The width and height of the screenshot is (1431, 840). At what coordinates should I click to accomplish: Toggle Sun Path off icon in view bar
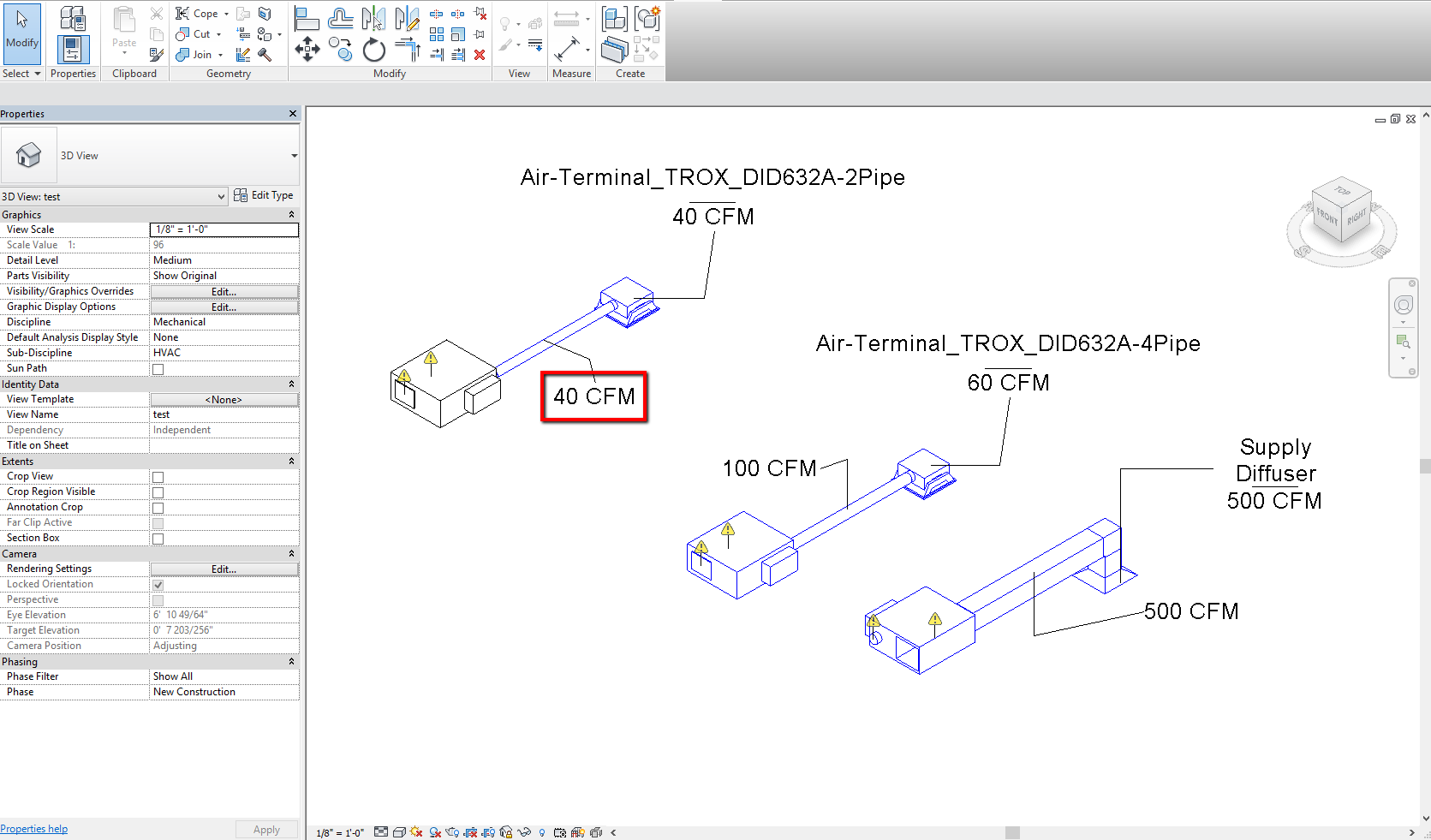[x=416, y=831]
